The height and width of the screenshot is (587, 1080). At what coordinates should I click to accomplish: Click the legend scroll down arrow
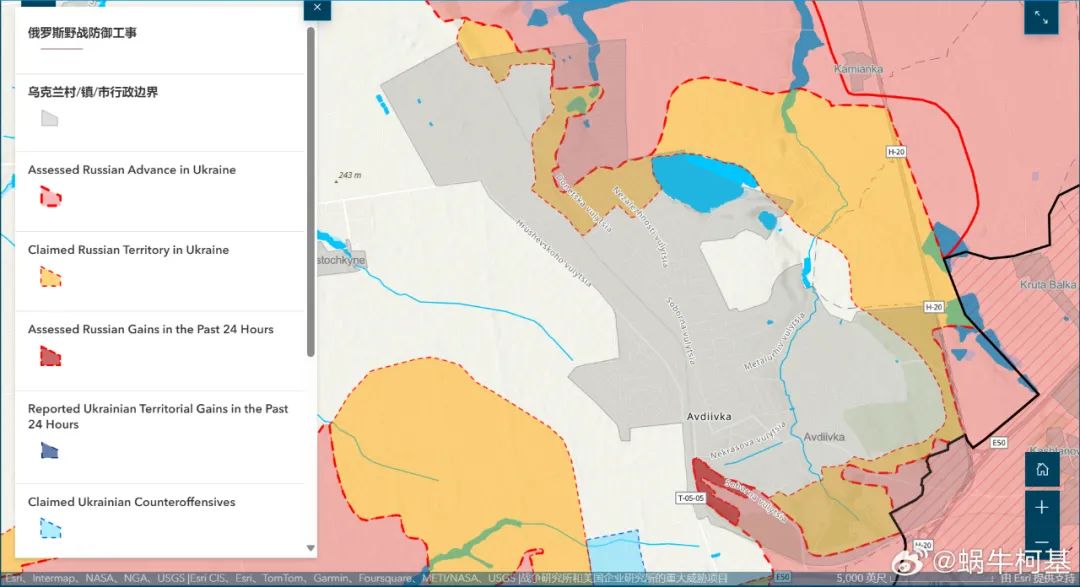(311, 548)
